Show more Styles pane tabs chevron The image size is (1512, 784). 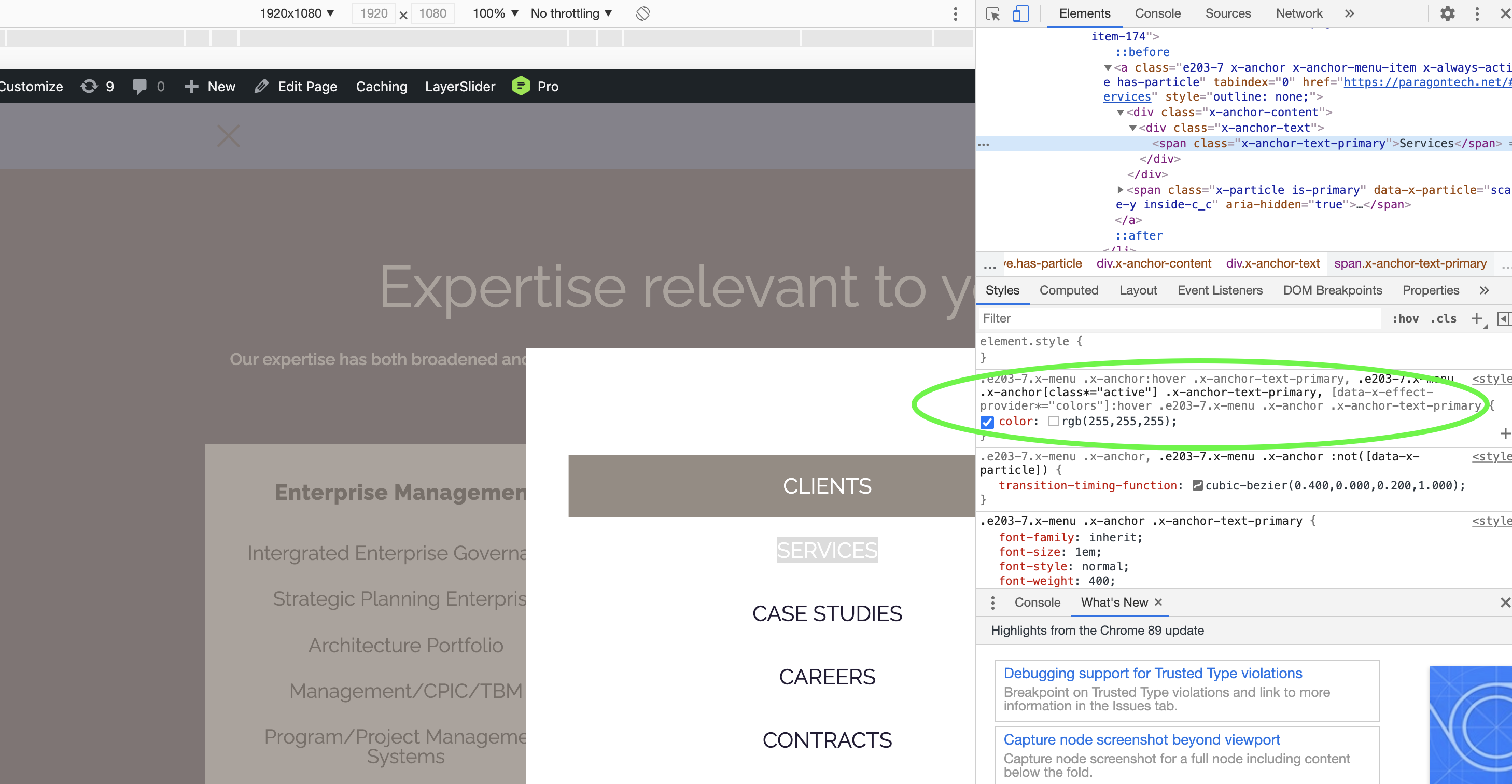pyautogui.click(x=1484, y=290)
